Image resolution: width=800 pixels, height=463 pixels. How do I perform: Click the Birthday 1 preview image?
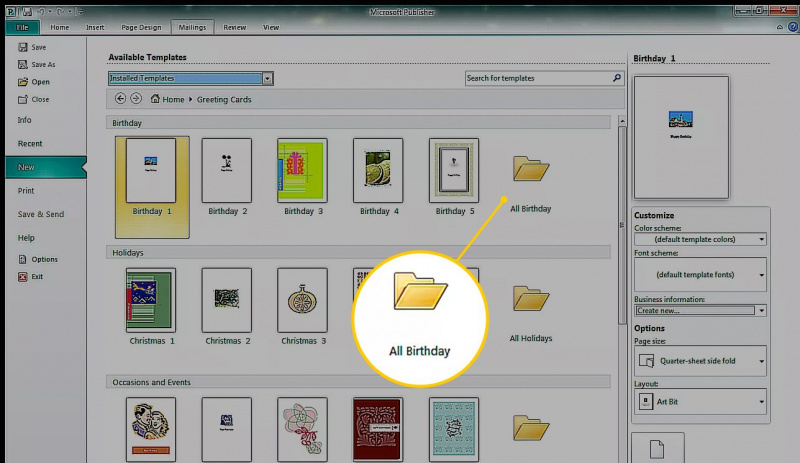(681, 137)
